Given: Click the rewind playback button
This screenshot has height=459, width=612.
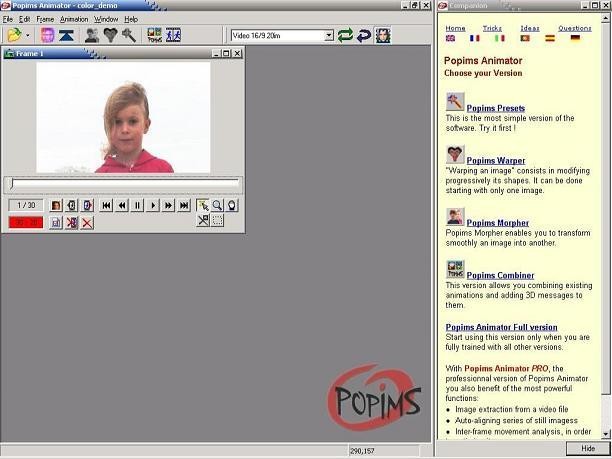Looking at the screenshot, I should coord(122,205).
